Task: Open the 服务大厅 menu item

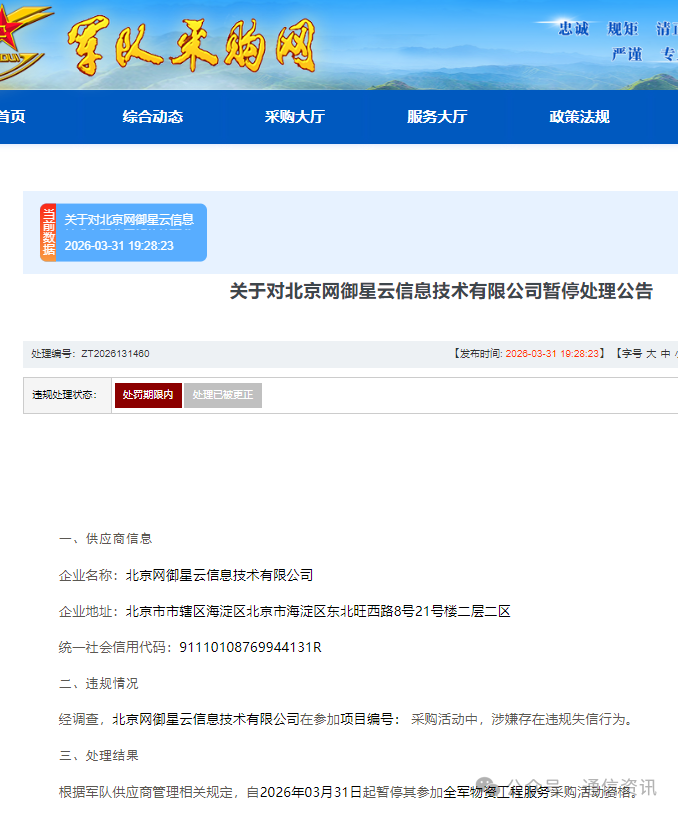Action: point(437,117)
